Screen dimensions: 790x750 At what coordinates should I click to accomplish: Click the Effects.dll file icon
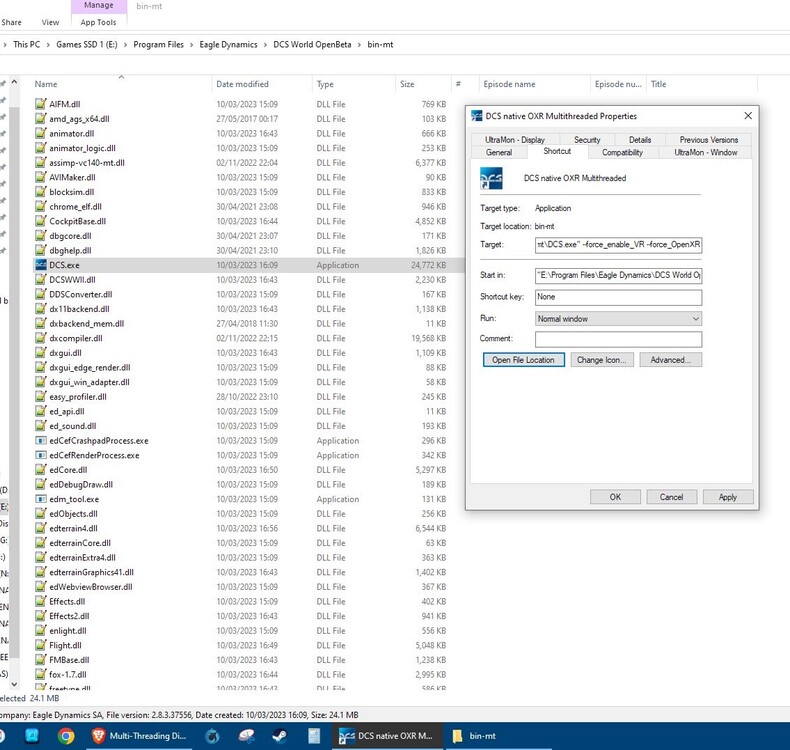pyautogui.click(x=41, y=601)
